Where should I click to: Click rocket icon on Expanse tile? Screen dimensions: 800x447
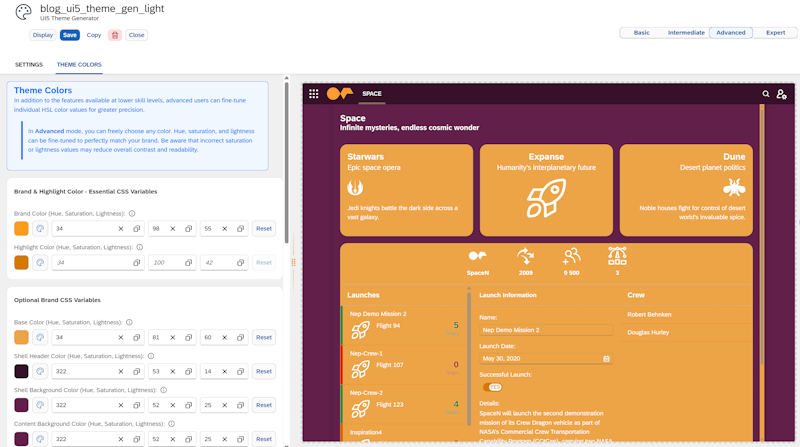pos(546,198)
